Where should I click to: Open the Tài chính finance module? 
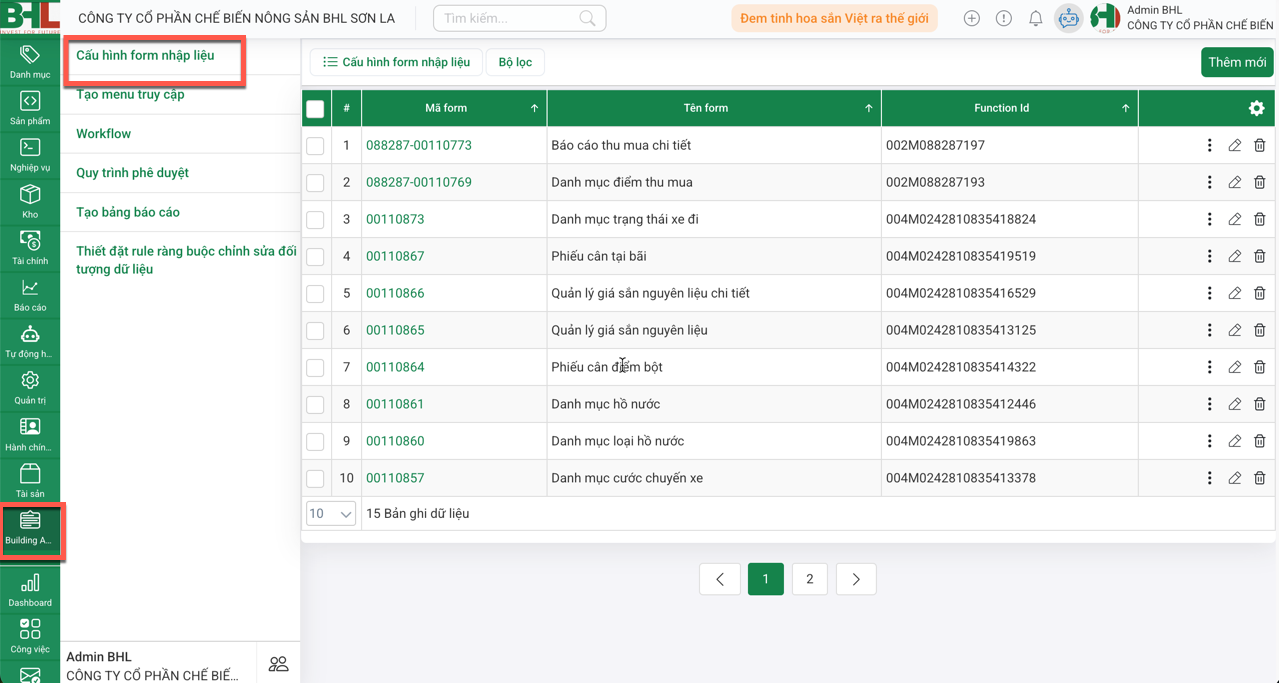(30, 248)
